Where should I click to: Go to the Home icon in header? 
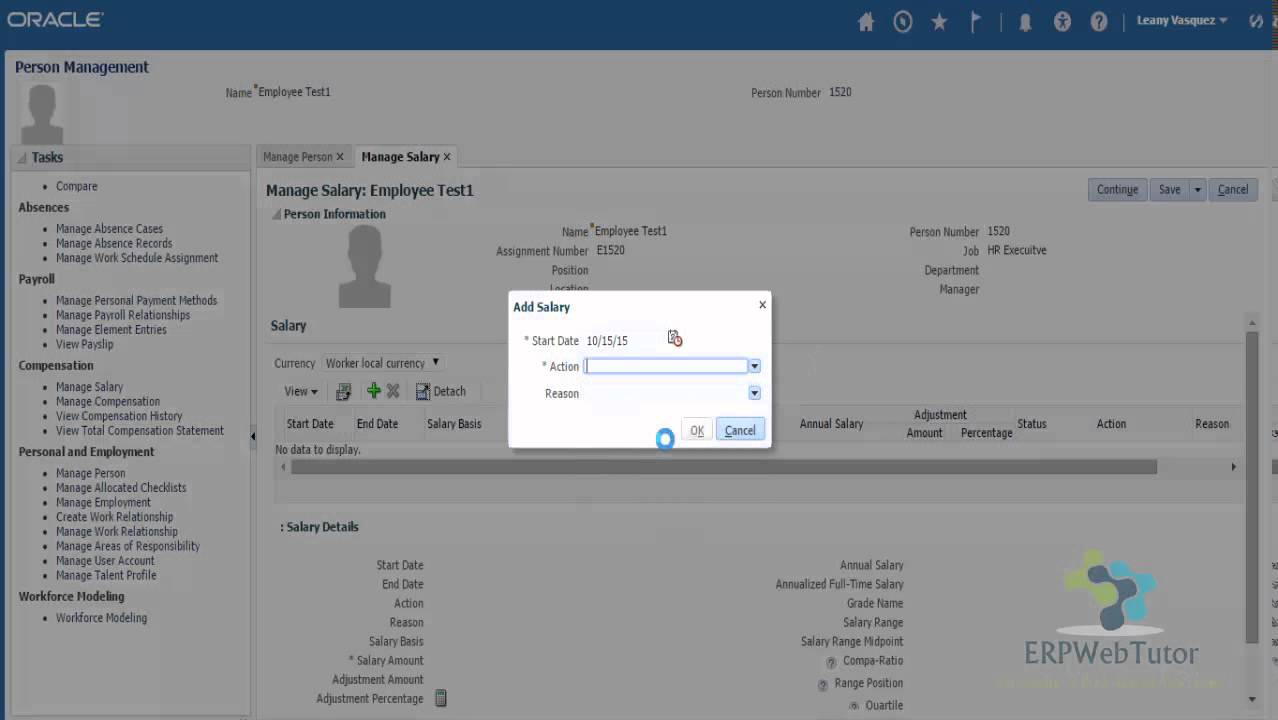[866, 22]
